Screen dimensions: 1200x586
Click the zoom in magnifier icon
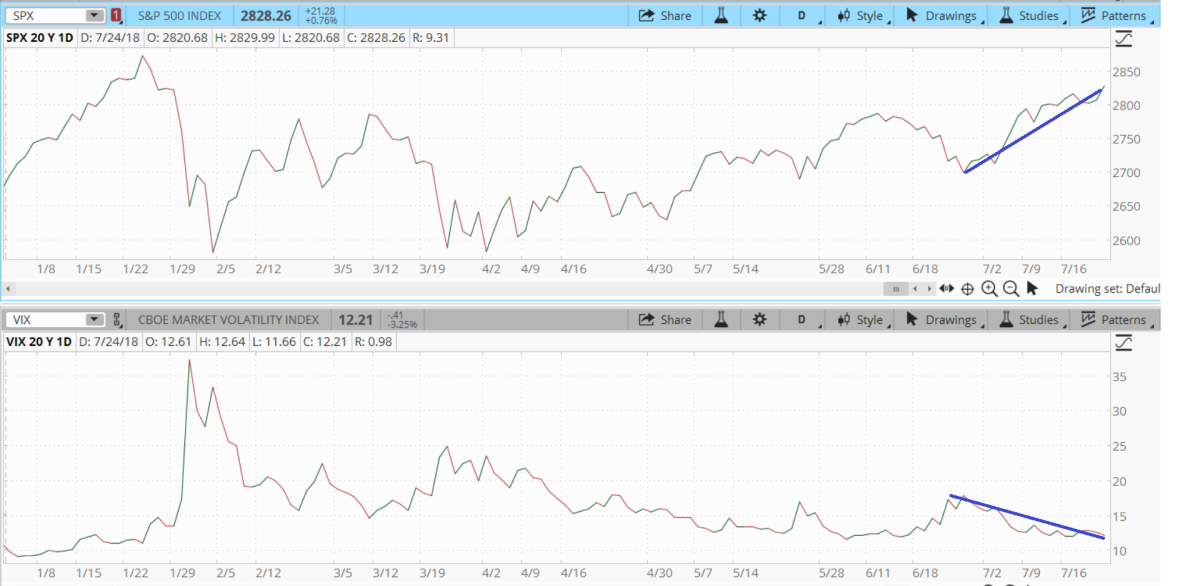pos(989,289)
